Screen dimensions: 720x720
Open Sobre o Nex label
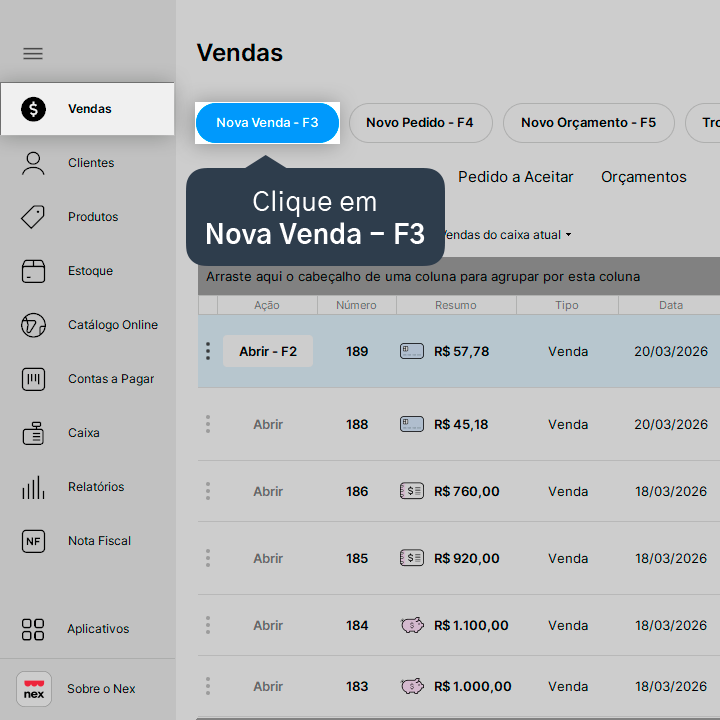pos(101,689)
